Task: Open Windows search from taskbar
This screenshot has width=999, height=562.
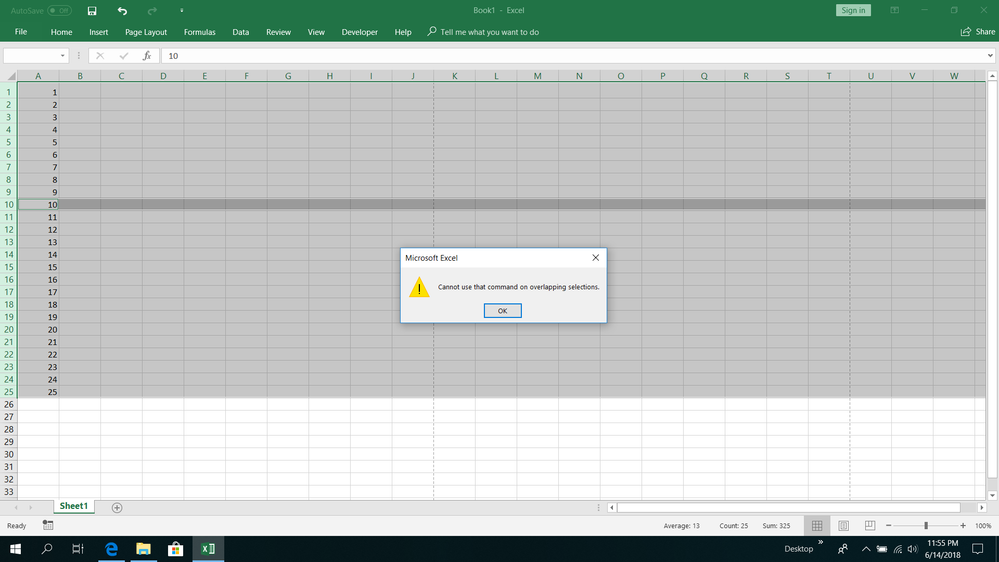Action: point(47,549)
